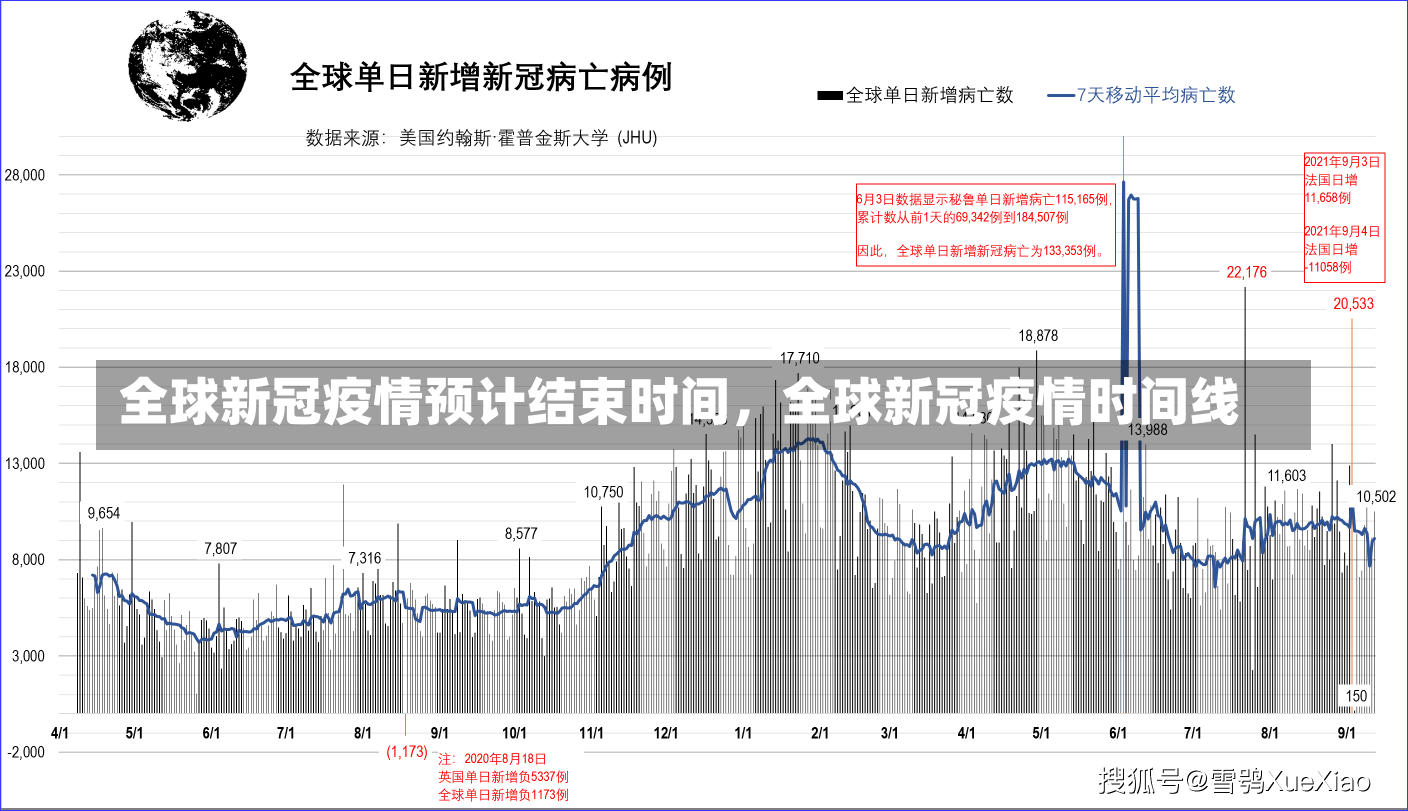This screenshot has height=811, width=1408.
Task: Click the blue legend line for 7-day average
Action: coord(1060,96)
